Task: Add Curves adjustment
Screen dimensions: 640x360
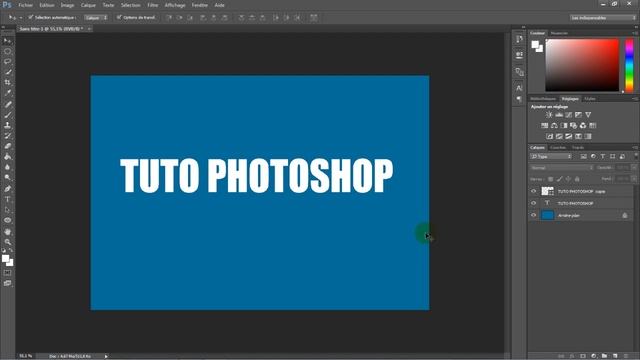Action: [569, 115]
